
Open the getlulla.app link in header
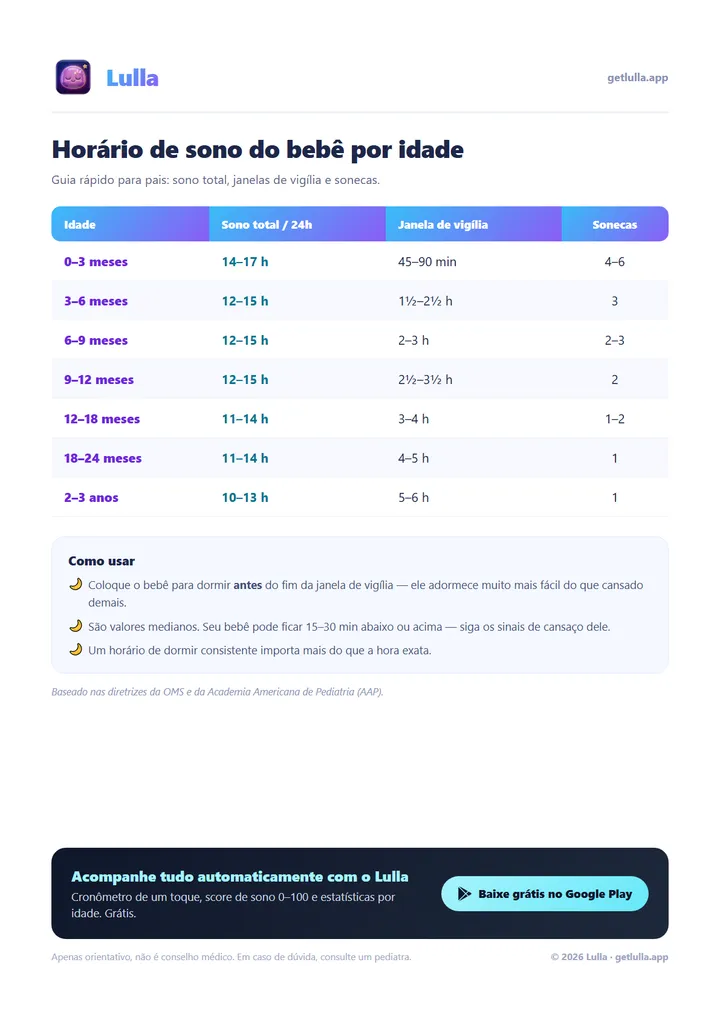pos(637,77)
